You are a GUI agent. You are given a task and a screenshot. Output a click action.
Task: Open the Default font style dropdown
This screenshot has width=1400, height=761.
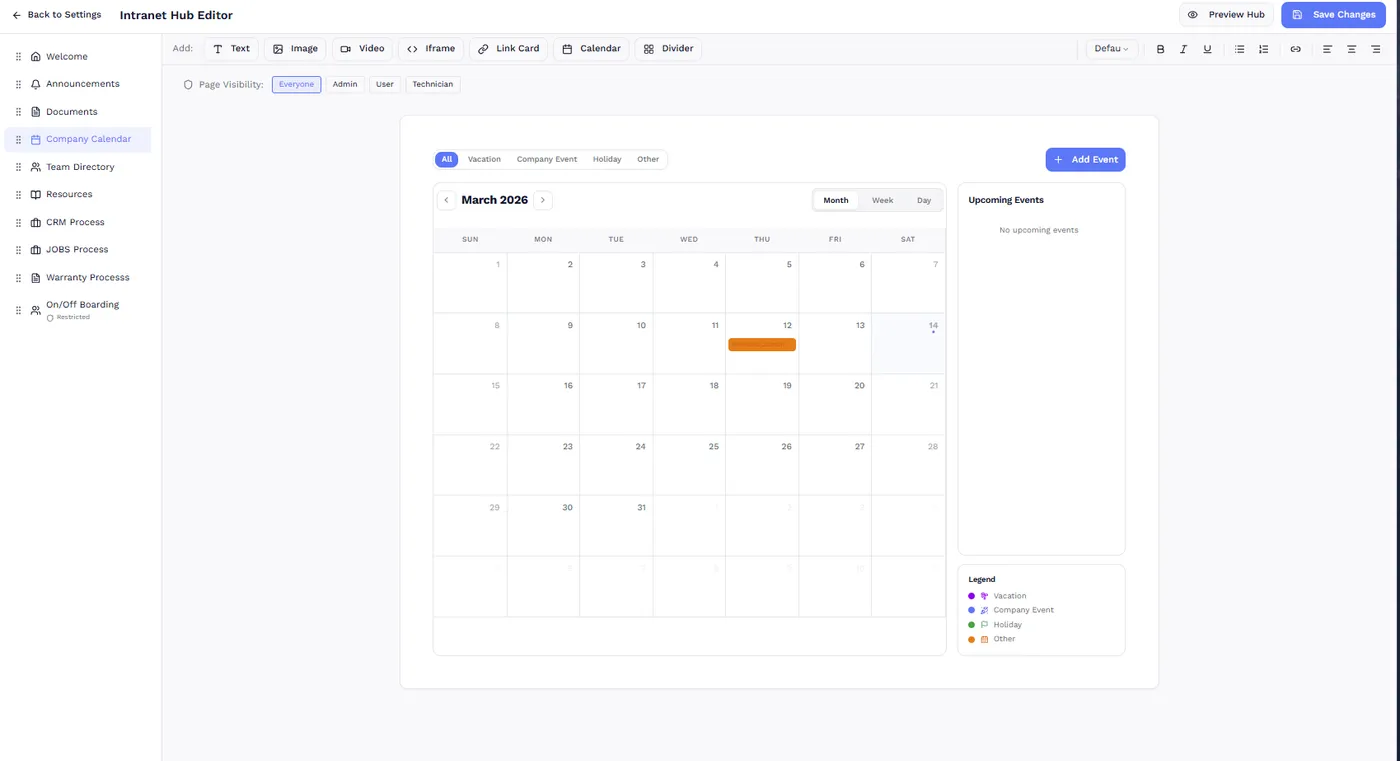coord(1112,49)
